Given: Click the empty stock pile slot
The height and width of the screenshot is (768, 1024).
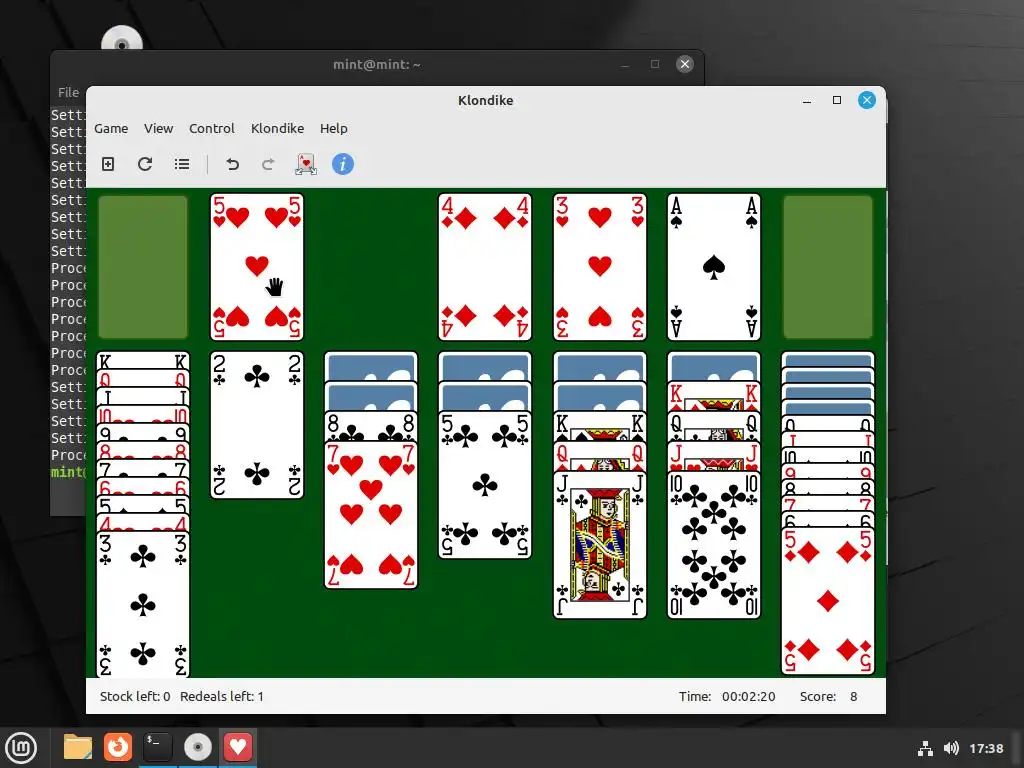Looking at the screenshot, I should pos(143,266).
